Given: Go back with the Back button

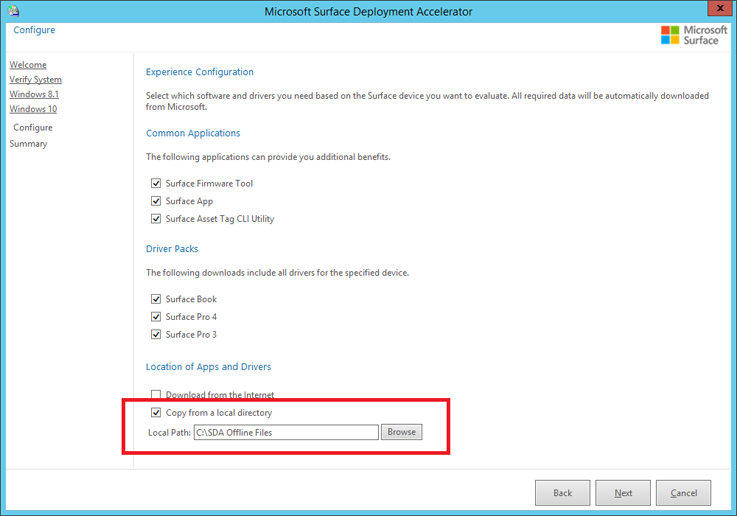Looking at the screenshot, I should point(562,493).
